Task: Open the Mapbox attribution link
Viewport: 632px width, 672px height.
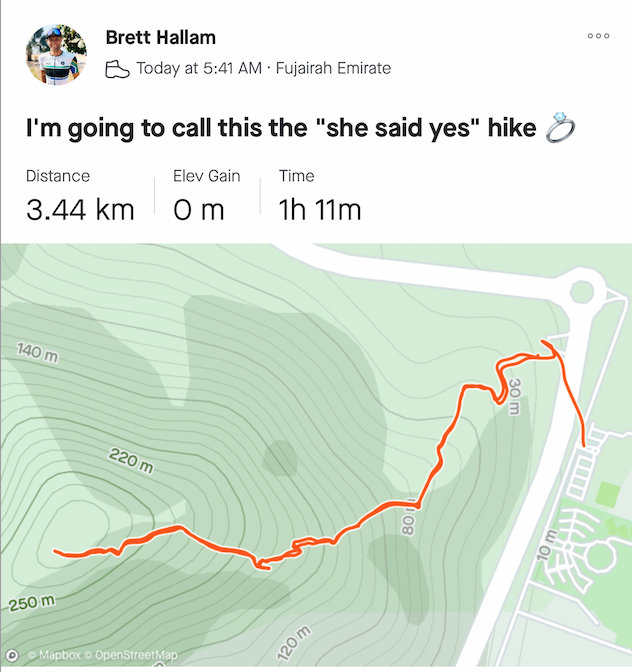Action: point(54,655)
